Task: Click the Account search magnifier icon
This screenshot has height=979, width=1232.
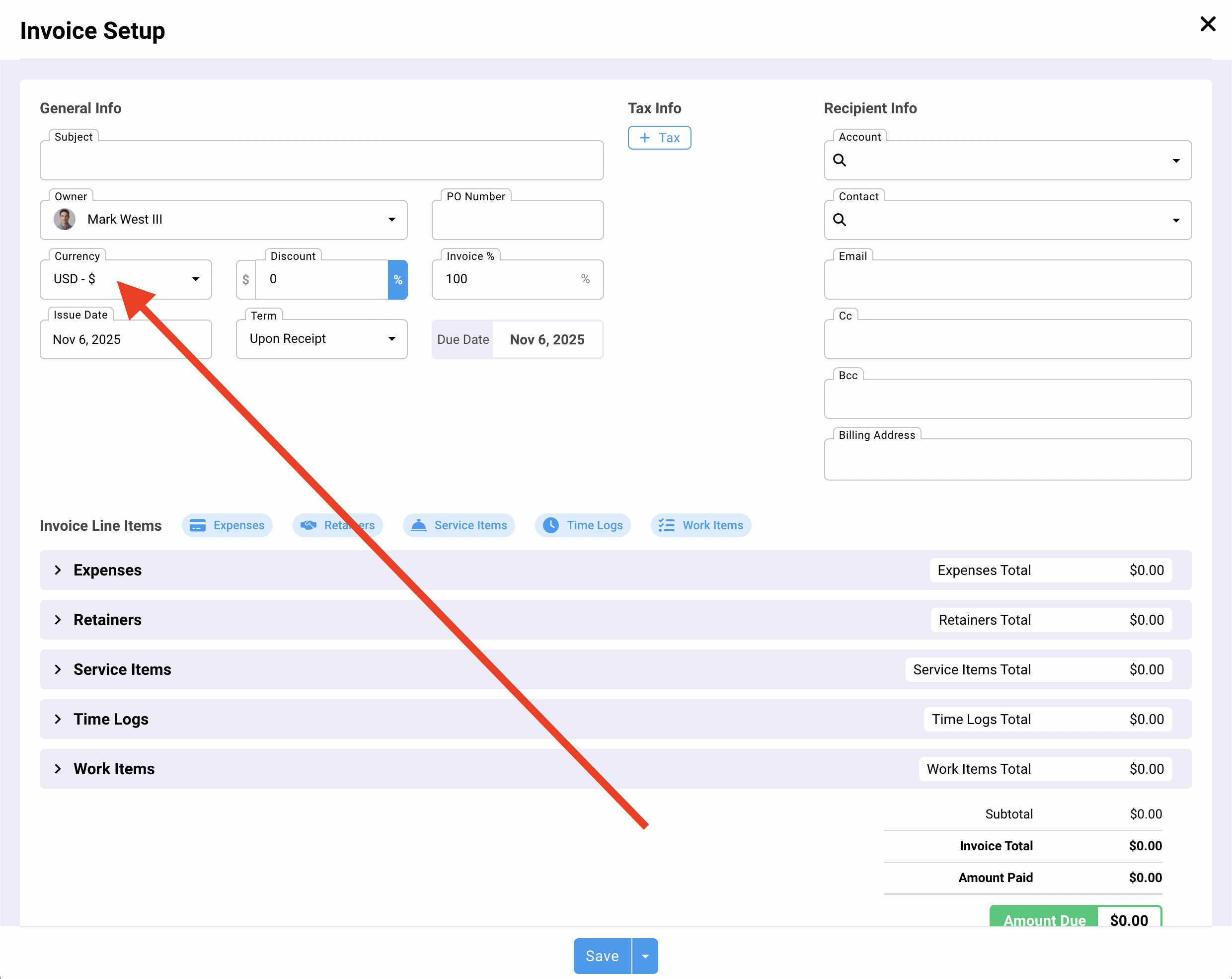Action: tap(840, 161)
